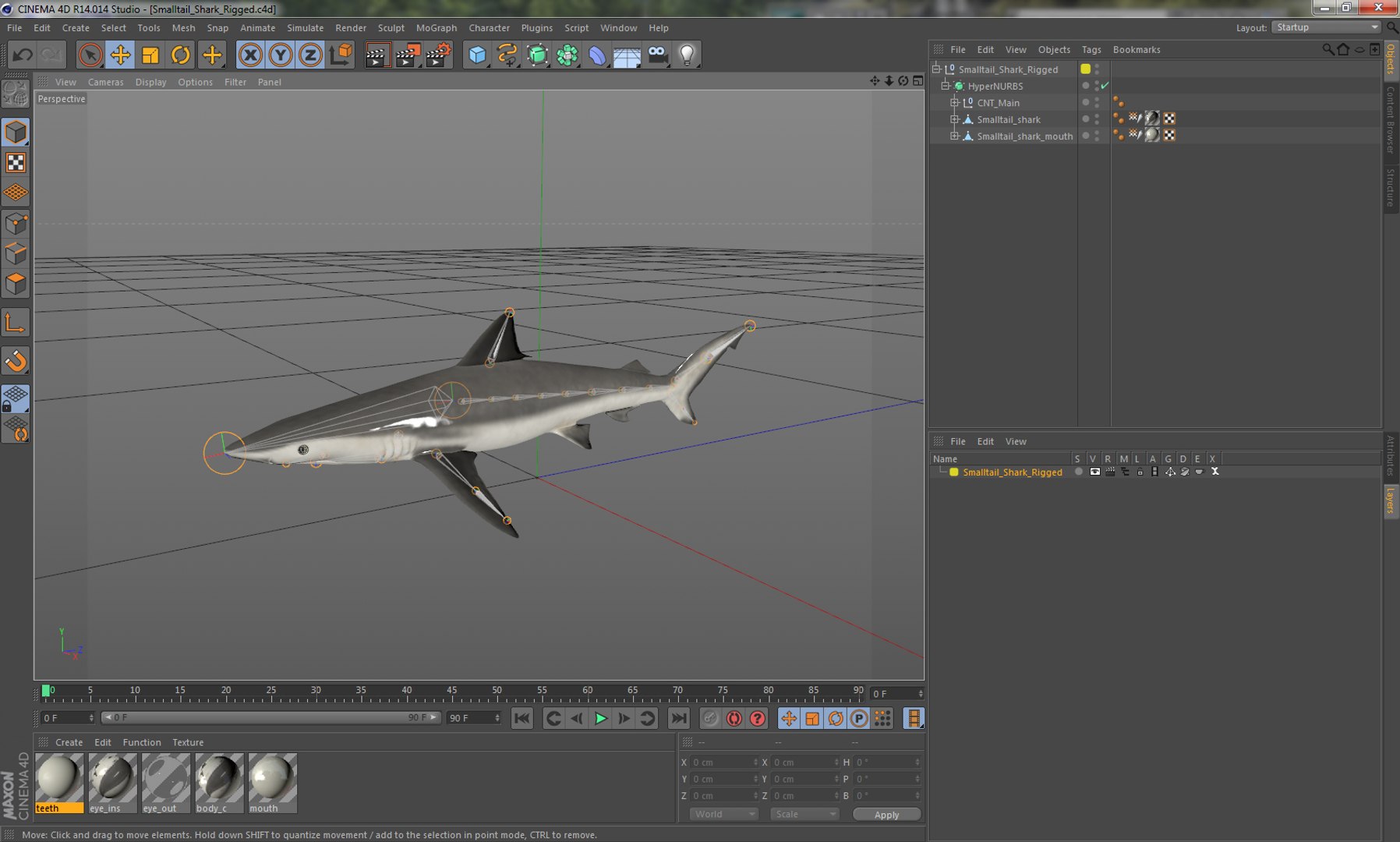Click the Play Forwards button

(x=600, y=719)
